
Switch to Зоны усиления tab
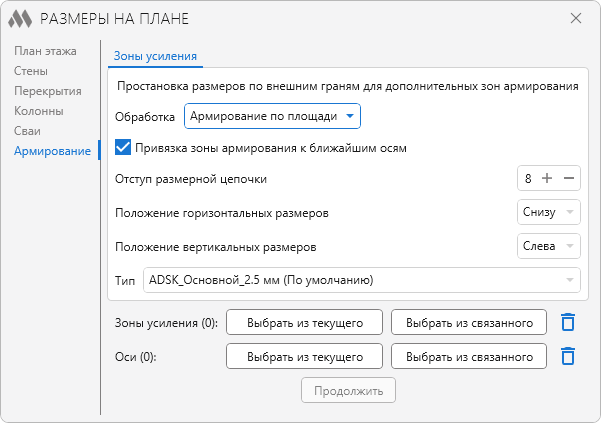(155, 56)
